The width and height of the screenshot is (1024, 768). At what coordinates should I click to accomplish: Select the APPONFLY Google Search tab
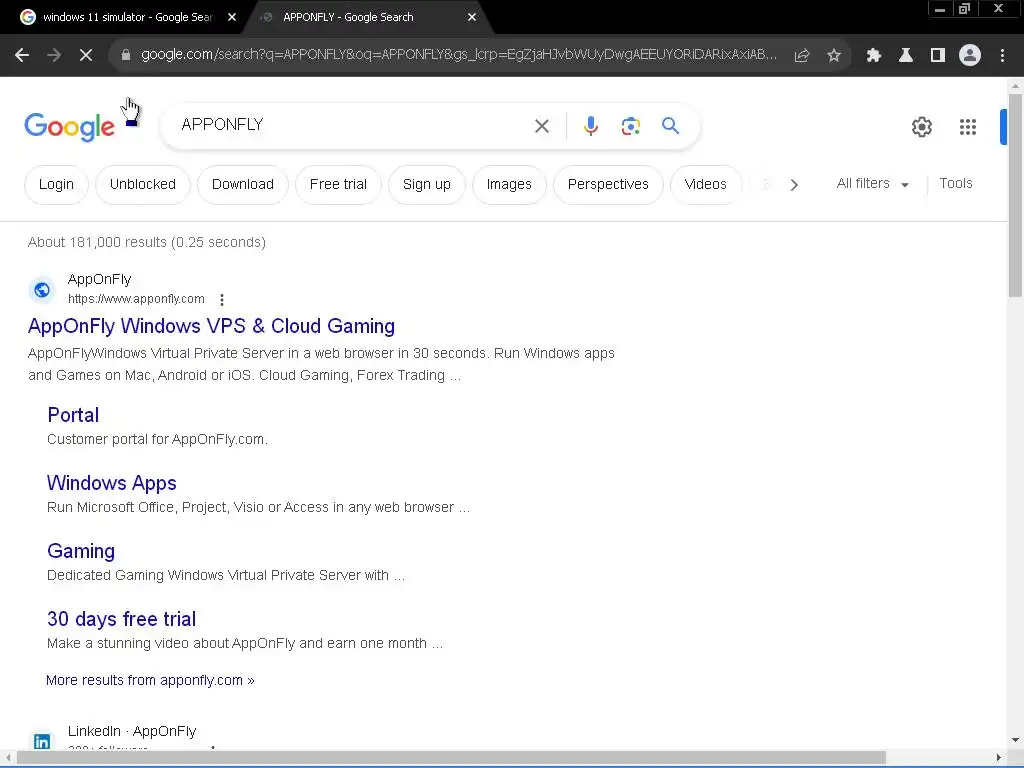(x=346, y=17)
